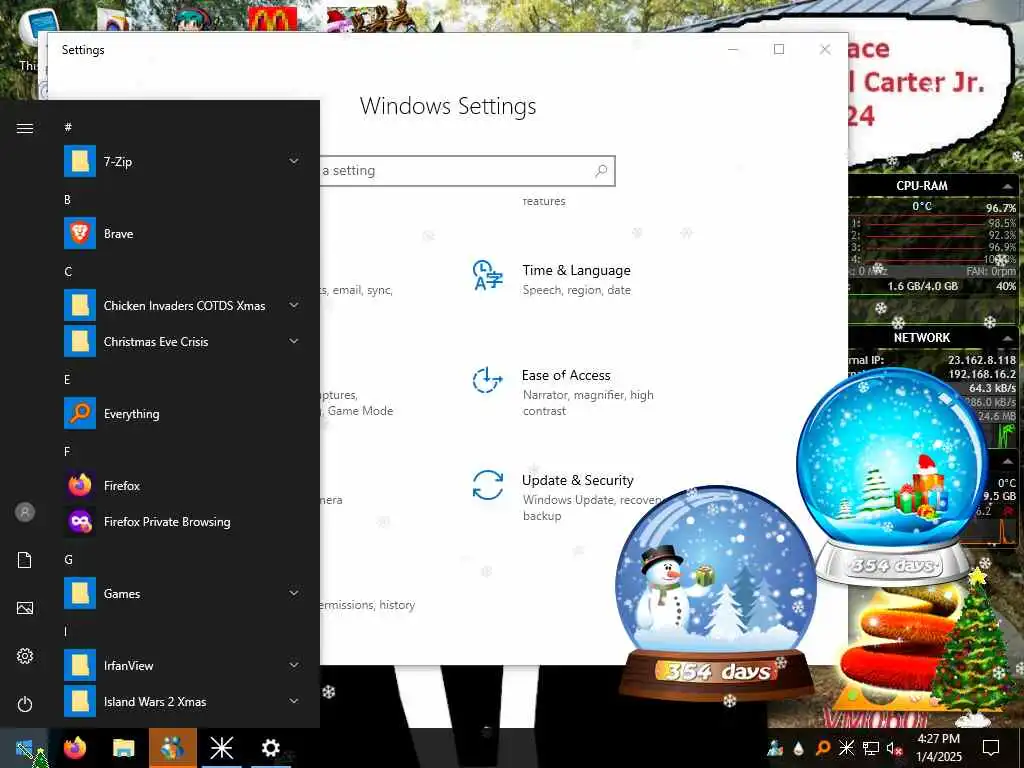Click the 23.162.8.118 IP address text
Image resolution: width=1024 pixels, height=768 pixels.
[982, 360]
